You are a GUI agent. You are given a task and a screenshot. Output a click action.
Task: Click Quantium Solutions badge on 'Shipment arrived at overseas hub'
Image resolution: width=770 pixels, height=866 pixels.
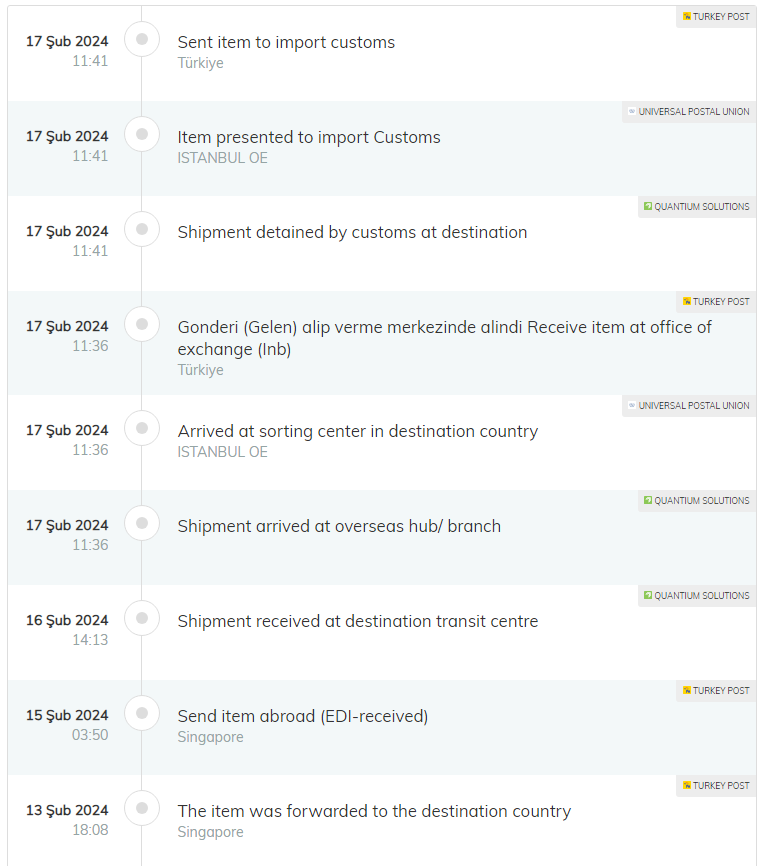pyautogui.click(x=697, y=501)
